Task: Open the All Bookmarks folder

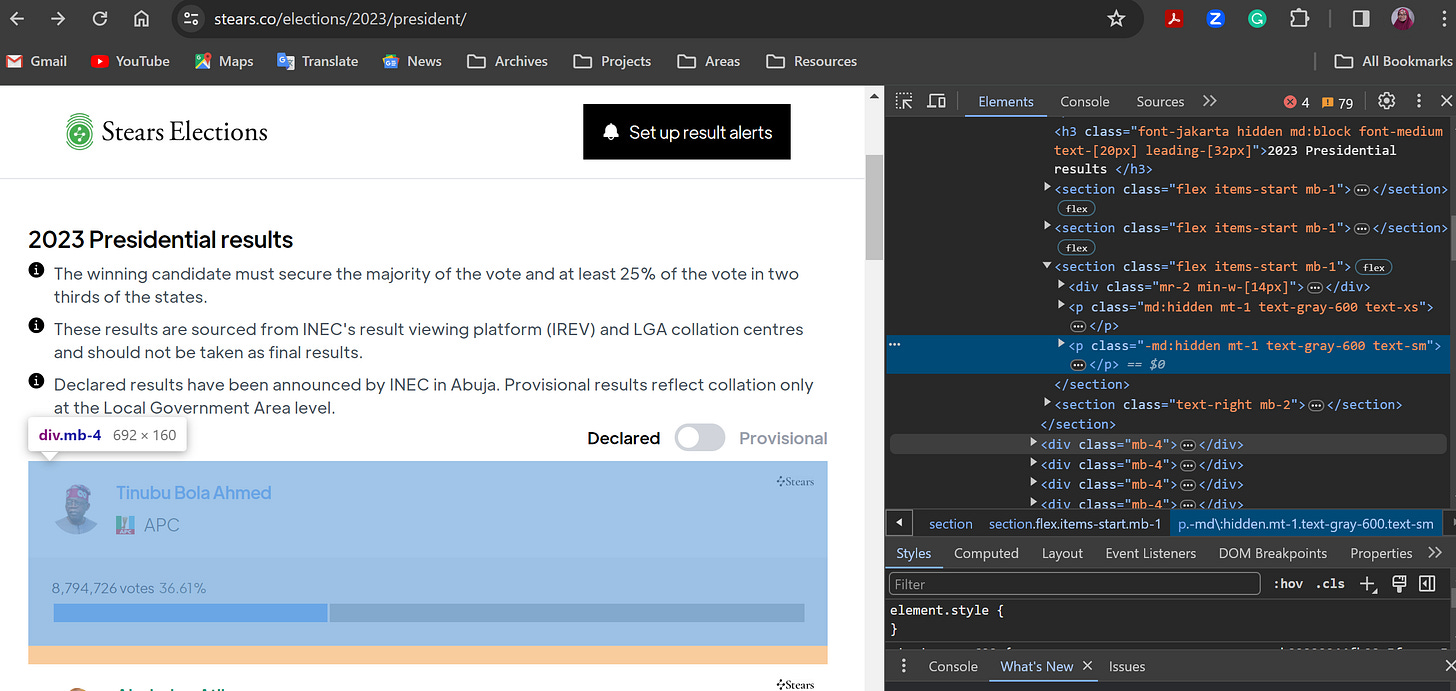Action: click(1393, 61)
